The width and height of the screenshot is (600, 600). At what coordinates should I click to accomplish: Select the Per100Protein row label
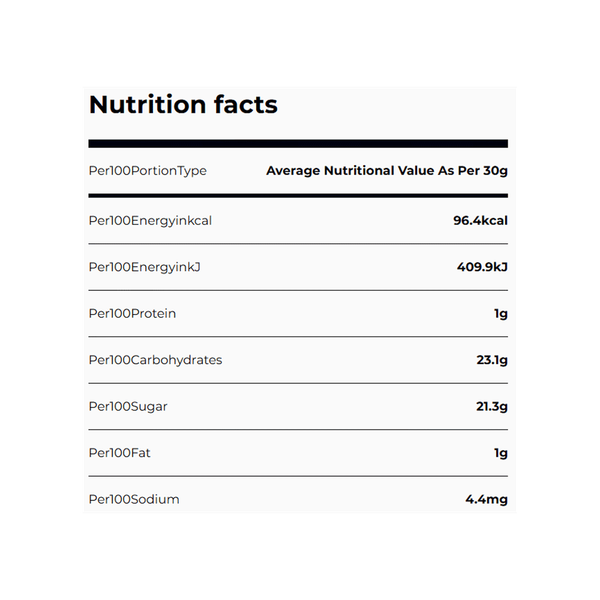[132, 313]
